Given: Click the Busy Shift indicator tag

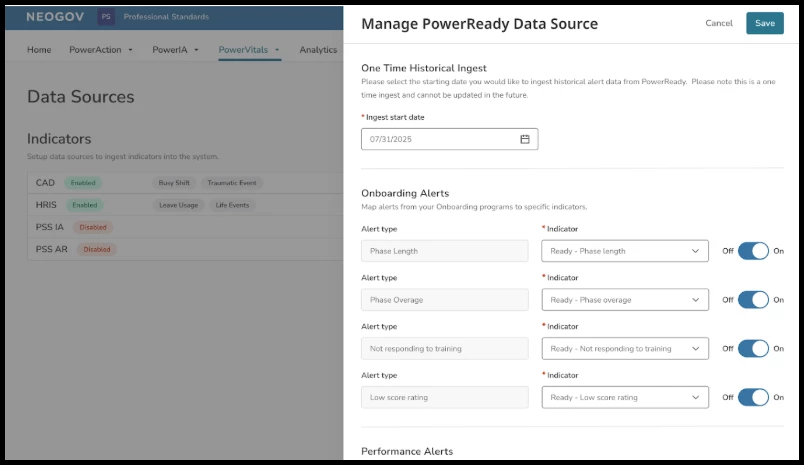Looking at the screenshot, I should click(174, 183).
